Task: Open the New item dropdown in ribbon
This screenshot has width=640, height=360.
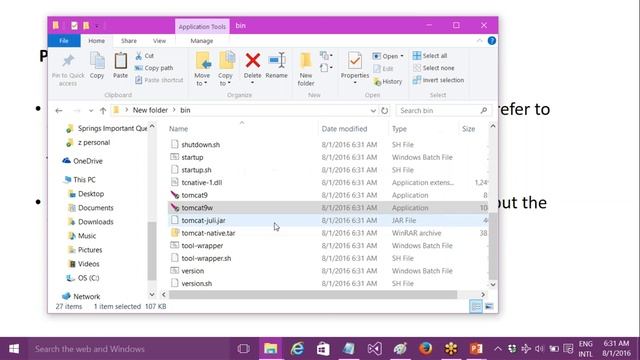Action: coord(326,56)
